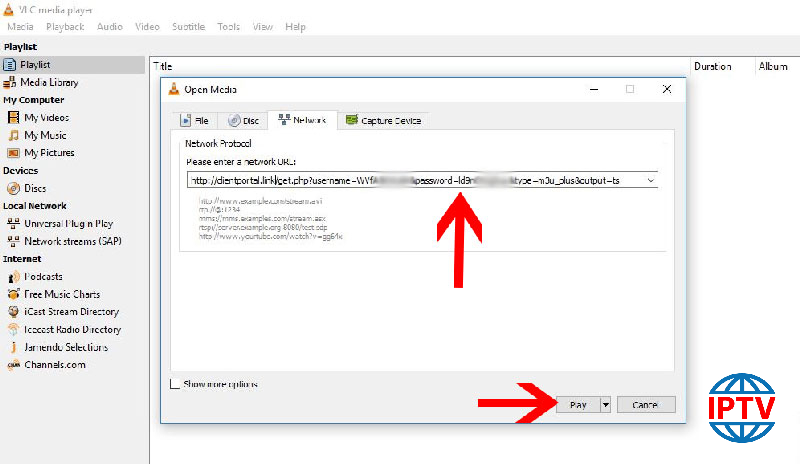Viewport: 800px width, 464px height.
Task: Click the Playlist icon in the sidebar
Action: click(x=12, y=65)
